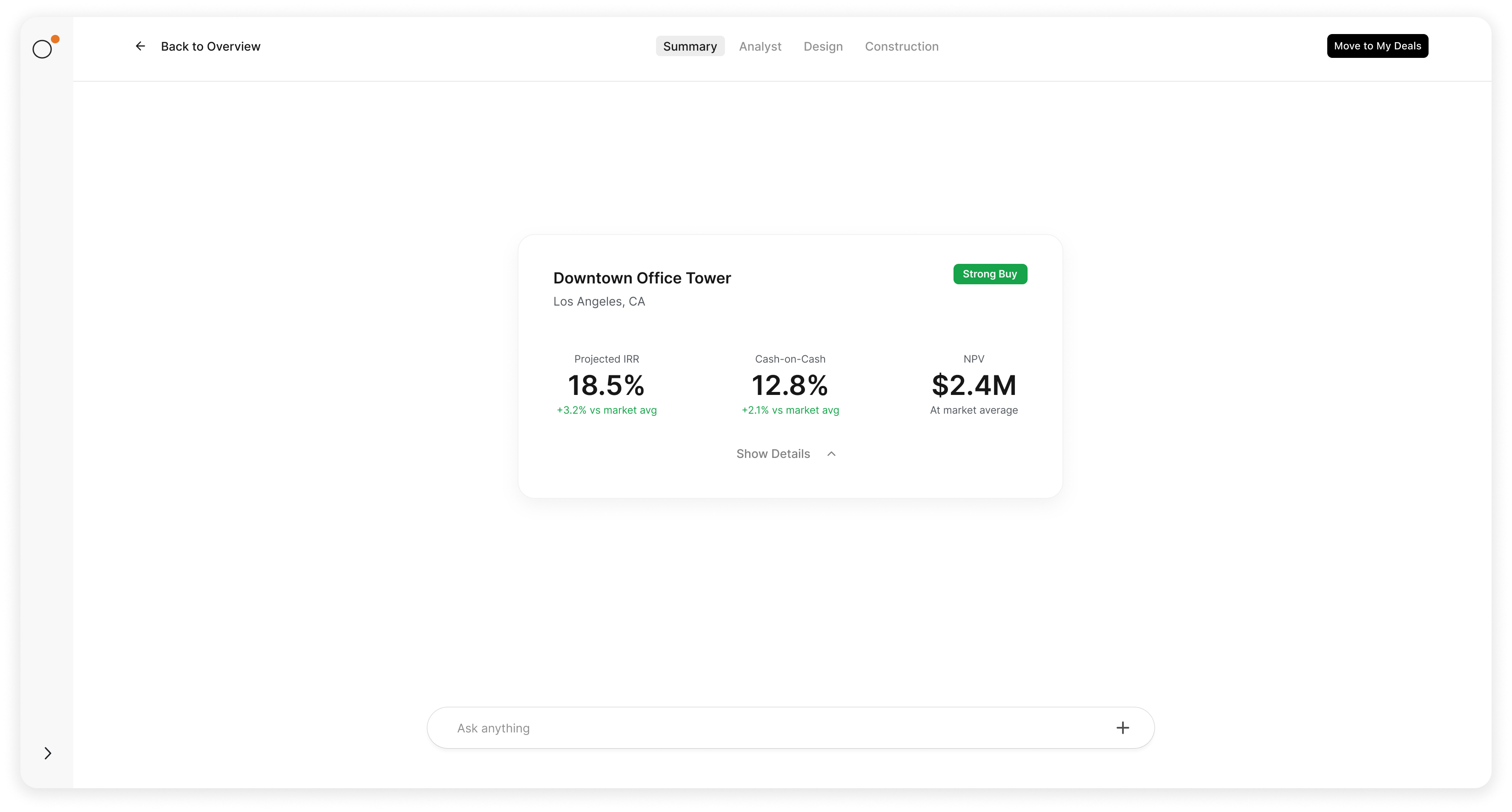1512x812 pixels.
Task: Click the 12.8% cash-on-cash value
Action: point(790,385)
